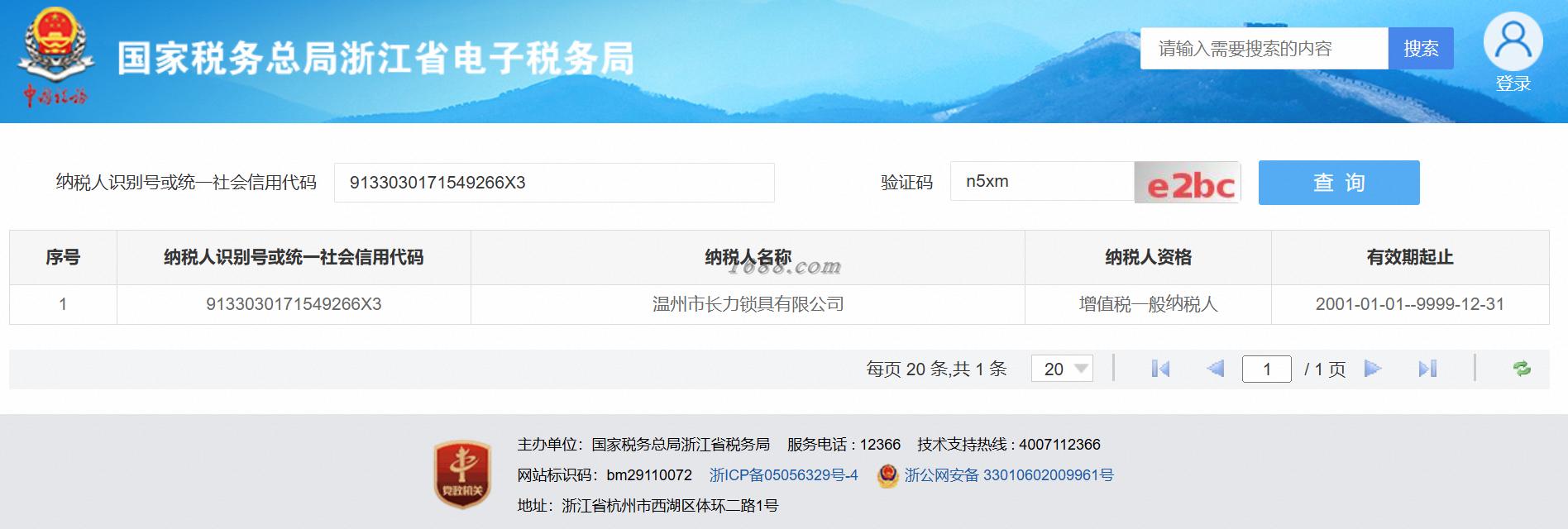1568x529 pixels.
Task: Click the red party-government shield badge
Action: (462, 474)
